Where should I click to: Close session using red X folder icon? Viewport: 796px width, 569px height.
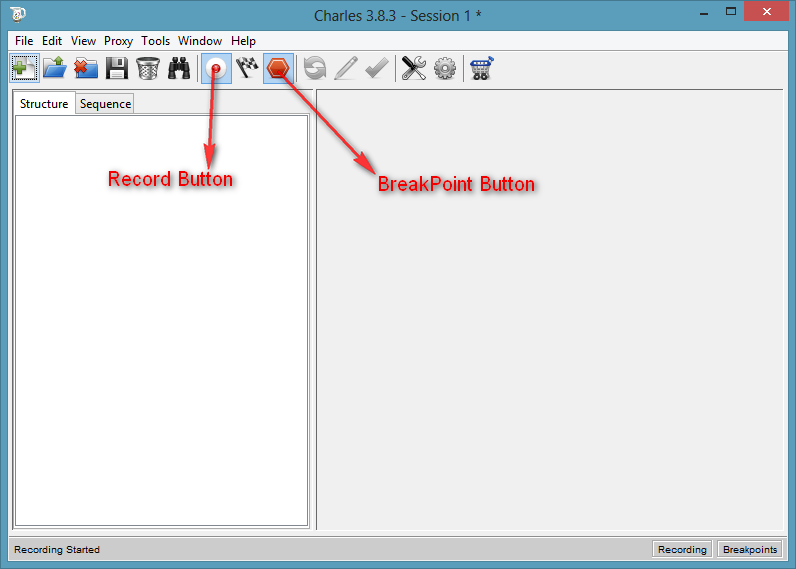click(x=86, y=68)
